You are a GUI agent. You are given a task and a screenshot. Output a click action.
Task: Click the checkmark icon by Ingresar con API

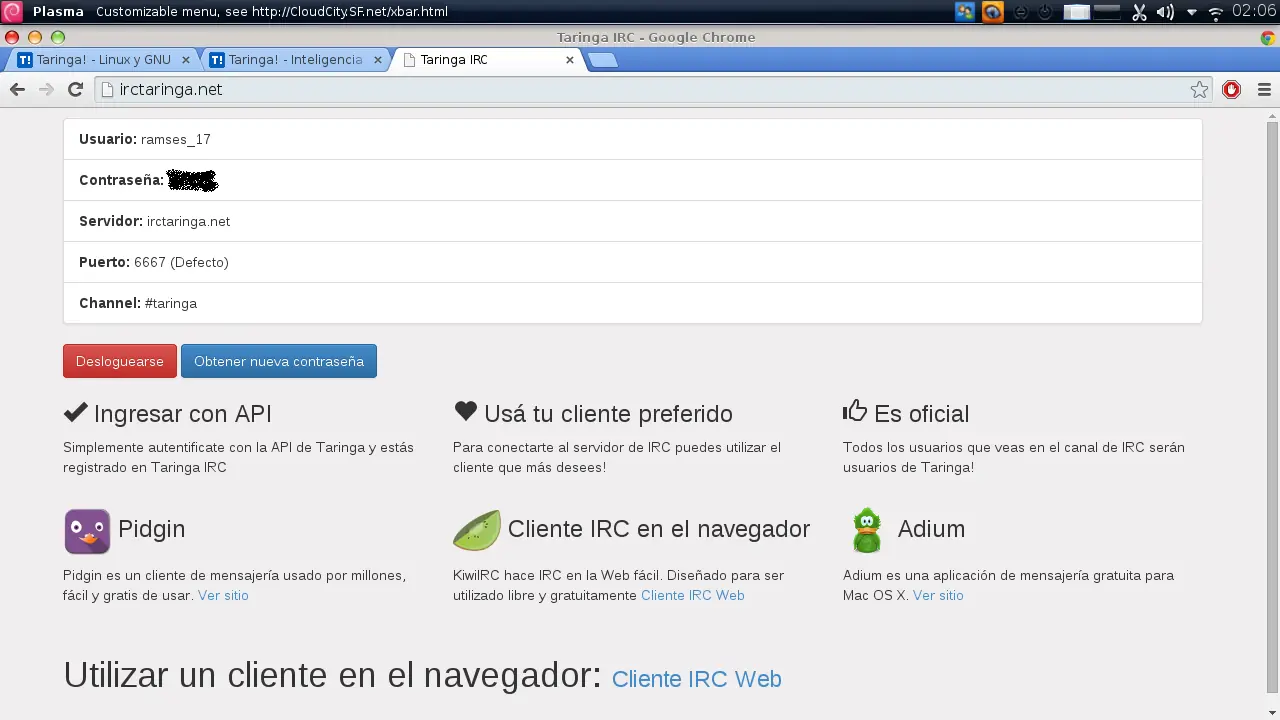tap(75, 411)
